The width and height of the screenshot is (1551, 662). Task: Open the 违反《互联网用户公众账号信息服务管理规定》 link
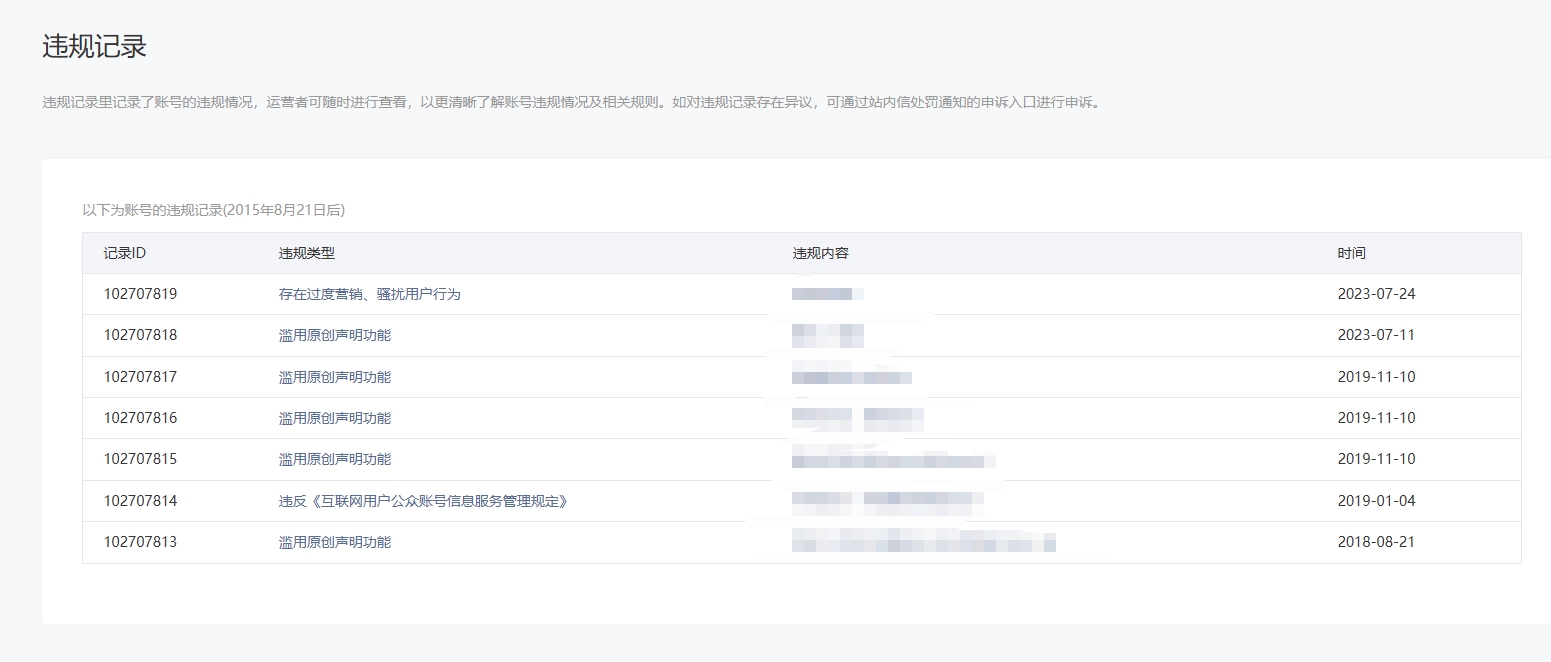(x=423, y=501)
